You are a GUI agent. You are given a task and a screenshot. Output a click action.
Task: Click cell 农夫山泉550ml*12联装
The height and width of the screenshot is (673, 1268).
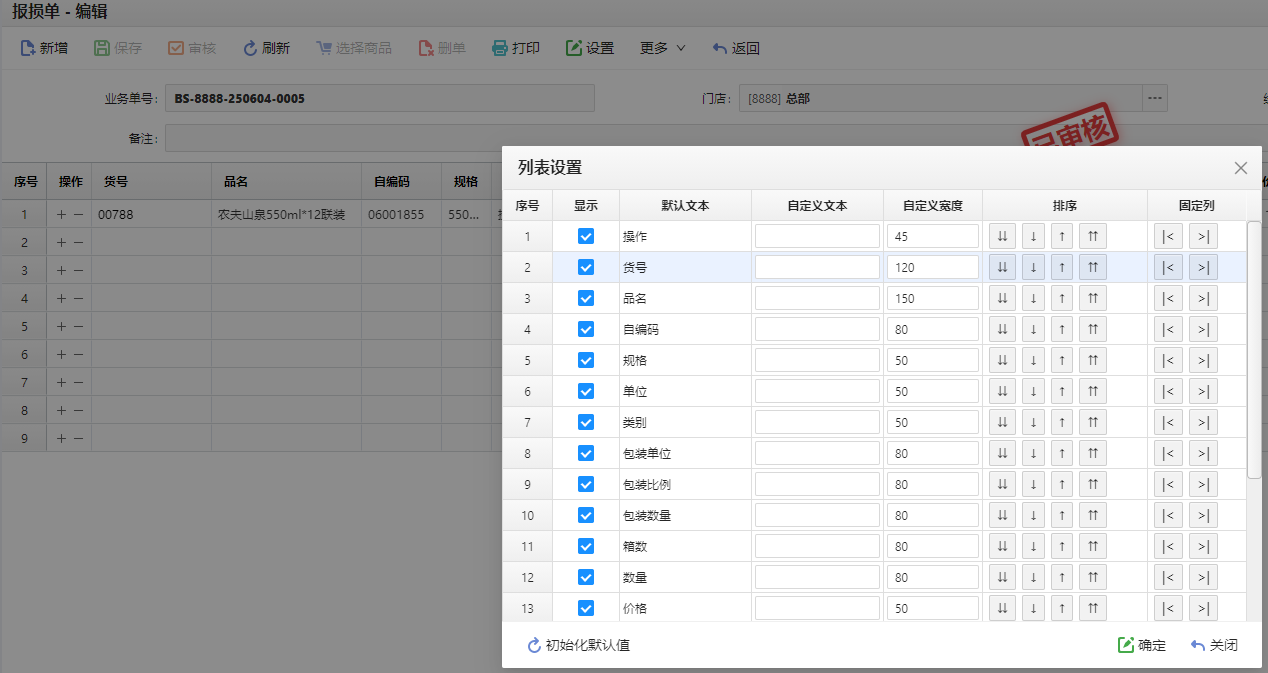tap(288, 214)
